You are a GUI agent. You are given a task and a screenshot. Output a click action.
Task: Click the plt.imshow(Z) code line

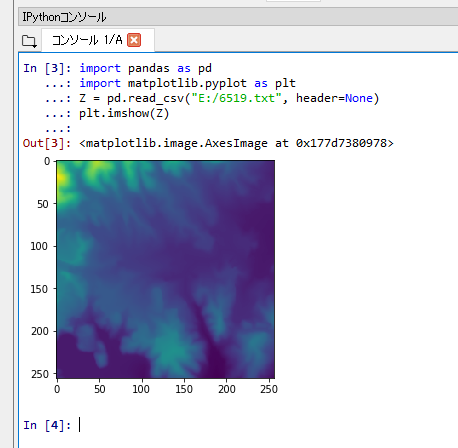[x=124, y=113]
